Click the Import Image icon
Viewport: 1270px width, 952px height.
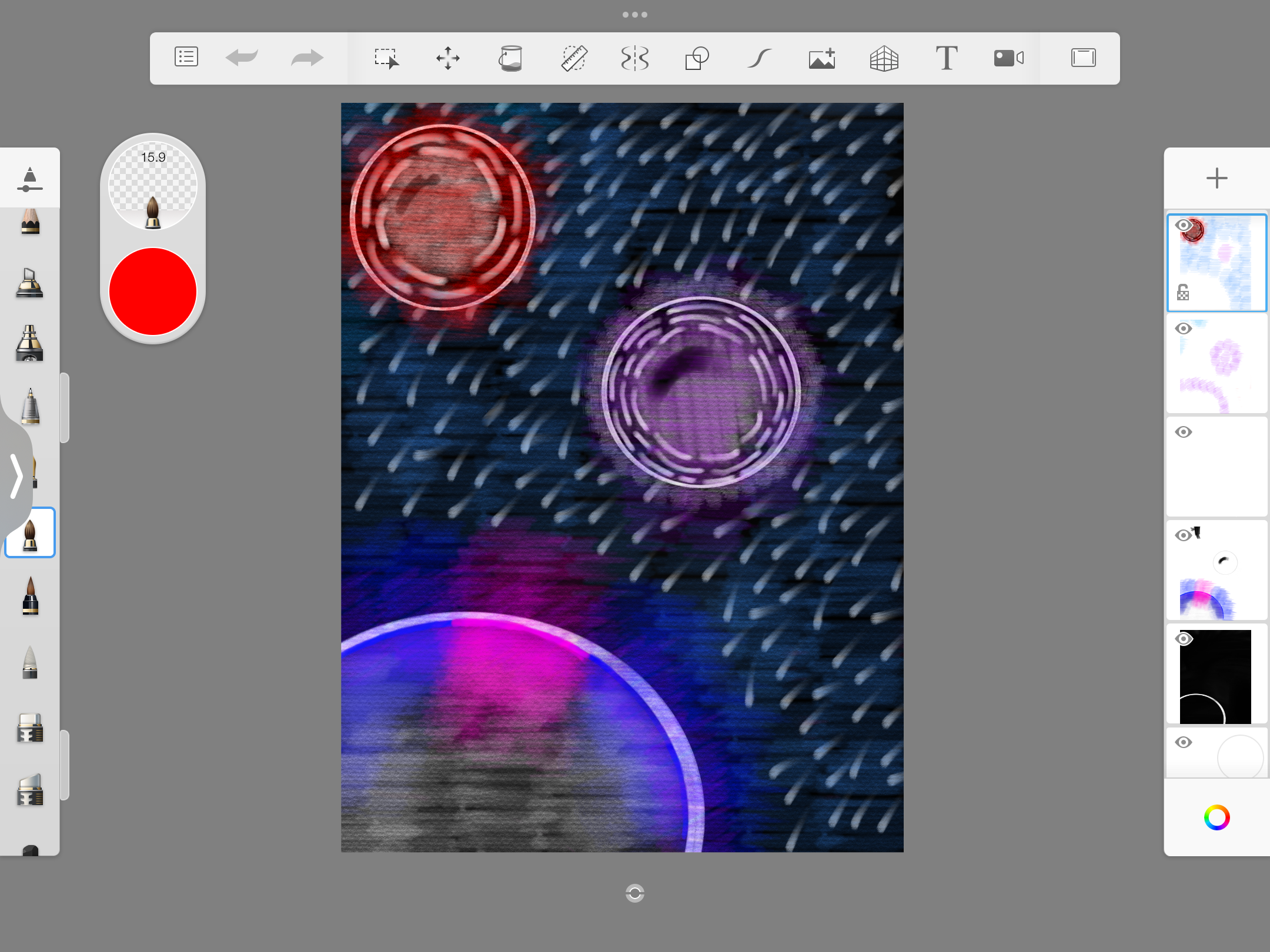click(822, 58)
